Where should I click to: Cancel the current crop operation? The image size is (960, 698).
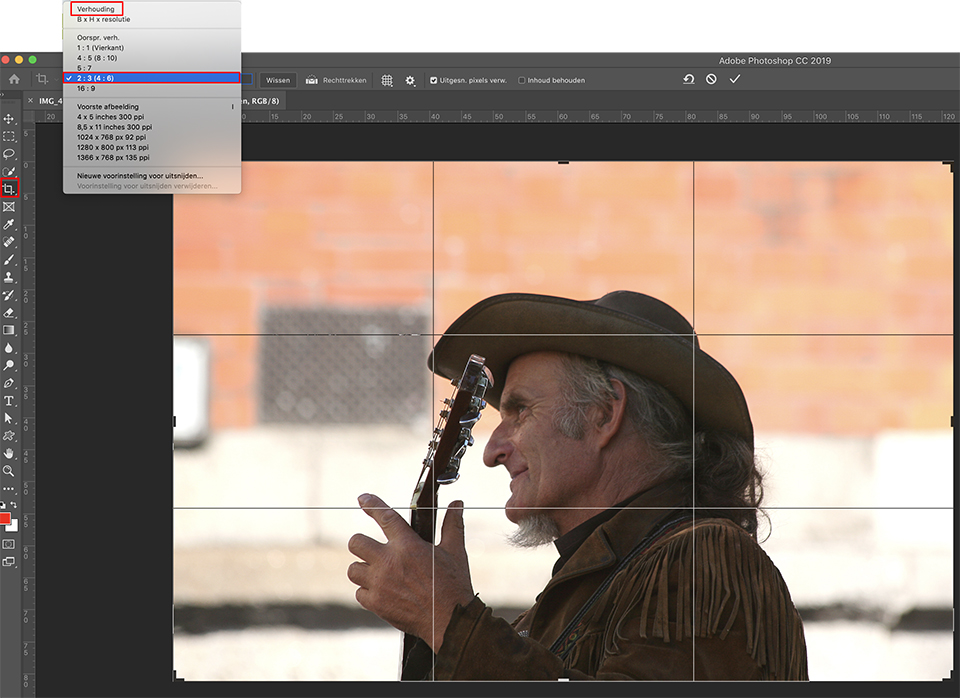711,79
